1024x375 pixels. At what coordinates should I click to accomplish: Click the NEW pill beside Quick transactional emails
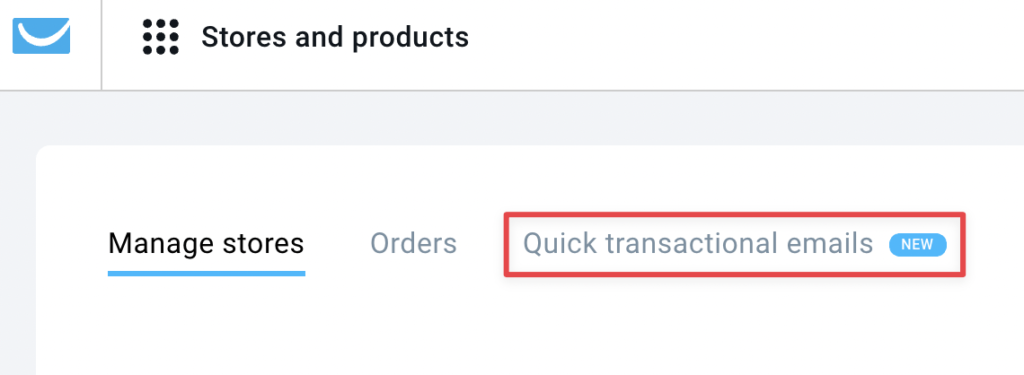tap(917, 244)
